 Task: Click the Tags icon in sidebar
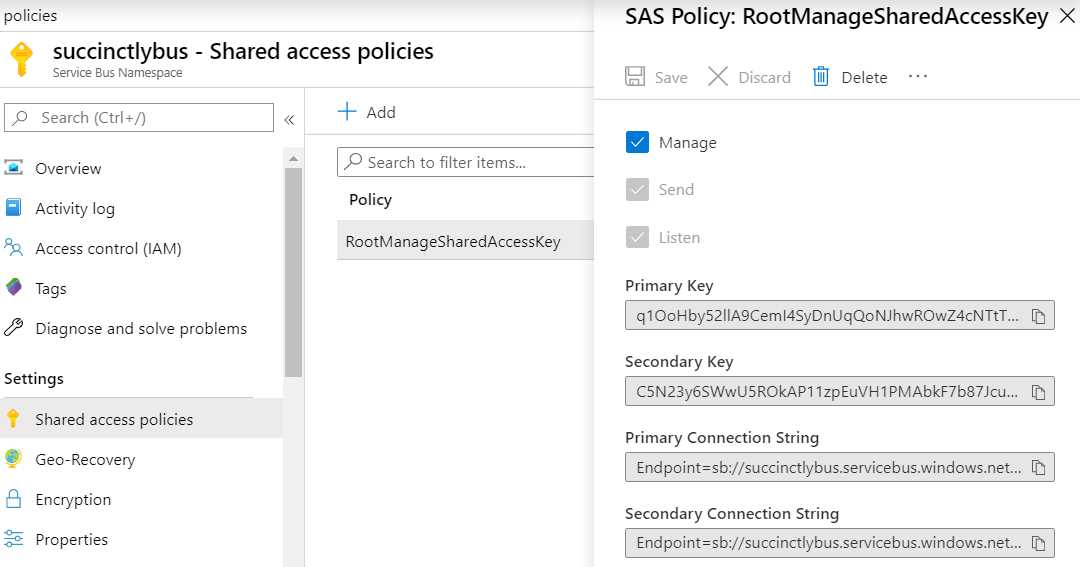pyautogui.click(x=13, y=287)
